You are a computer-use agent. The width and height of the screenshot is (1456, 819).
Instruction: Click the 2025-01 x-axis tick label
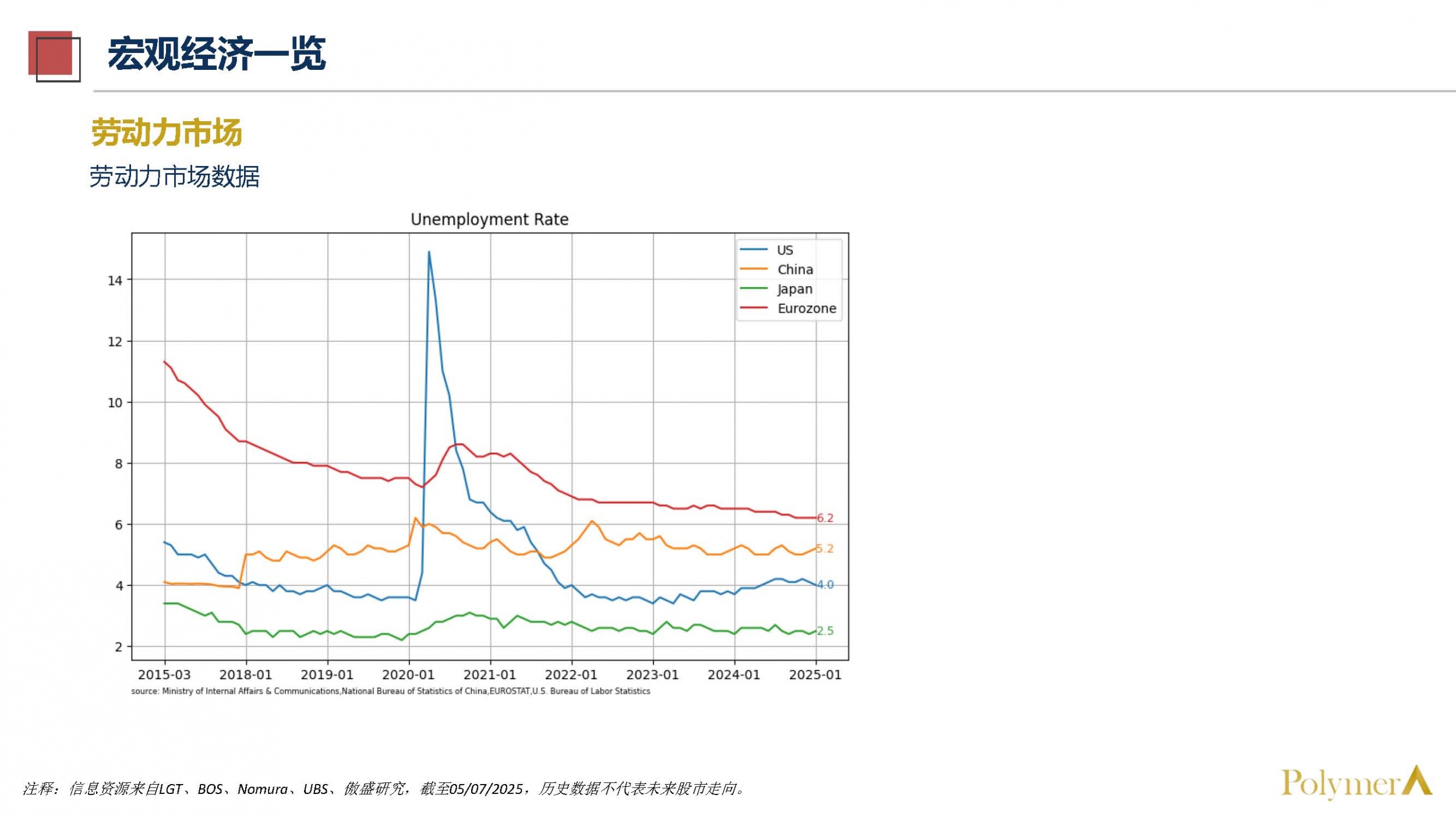(x=815, y=675)
